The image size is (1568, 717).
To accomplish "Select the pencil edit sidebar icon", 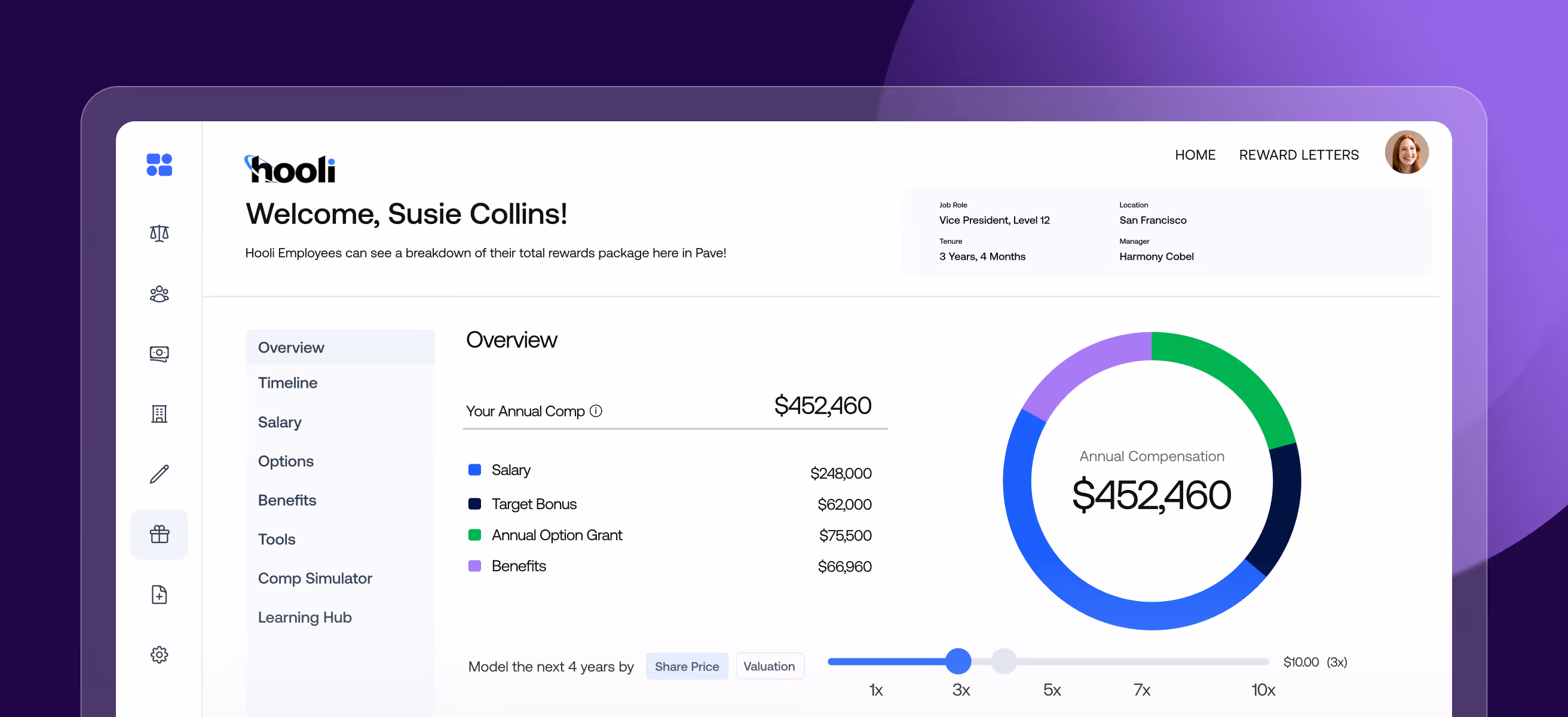I will tap(159, 474).
